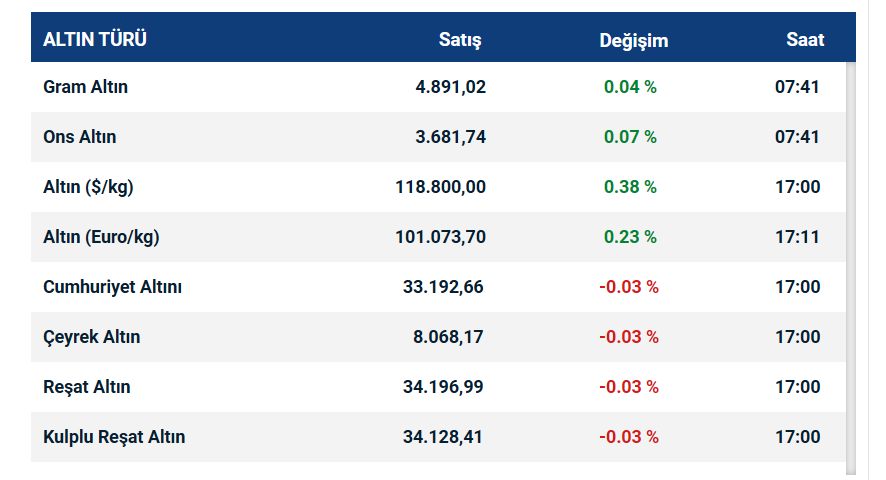Click the Gram Altın row label
The width and height of the screenshot is (886, 480).
pos(86,87)
